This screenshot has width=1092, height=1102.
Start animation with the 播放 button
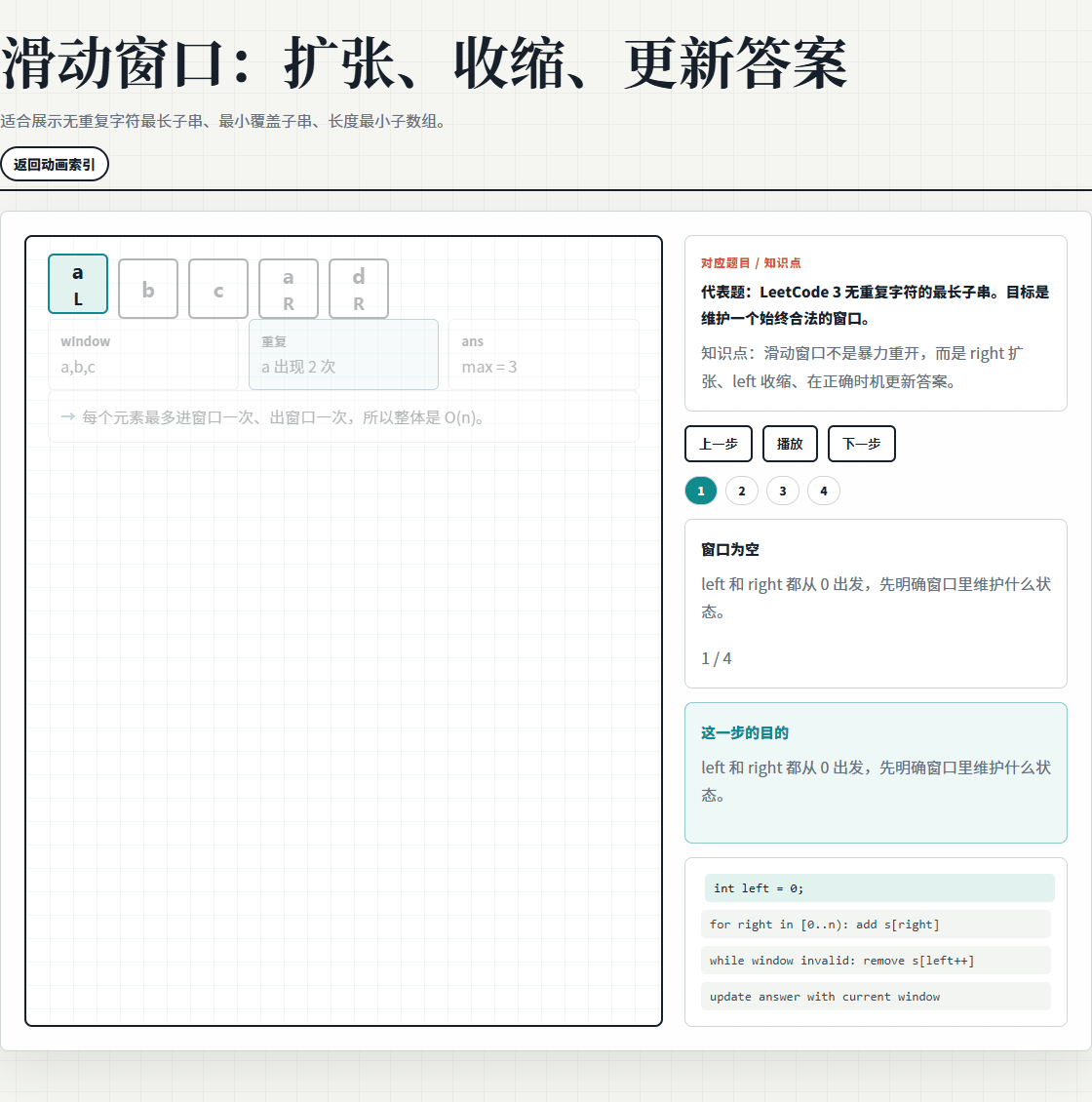[x=790, y=444]
